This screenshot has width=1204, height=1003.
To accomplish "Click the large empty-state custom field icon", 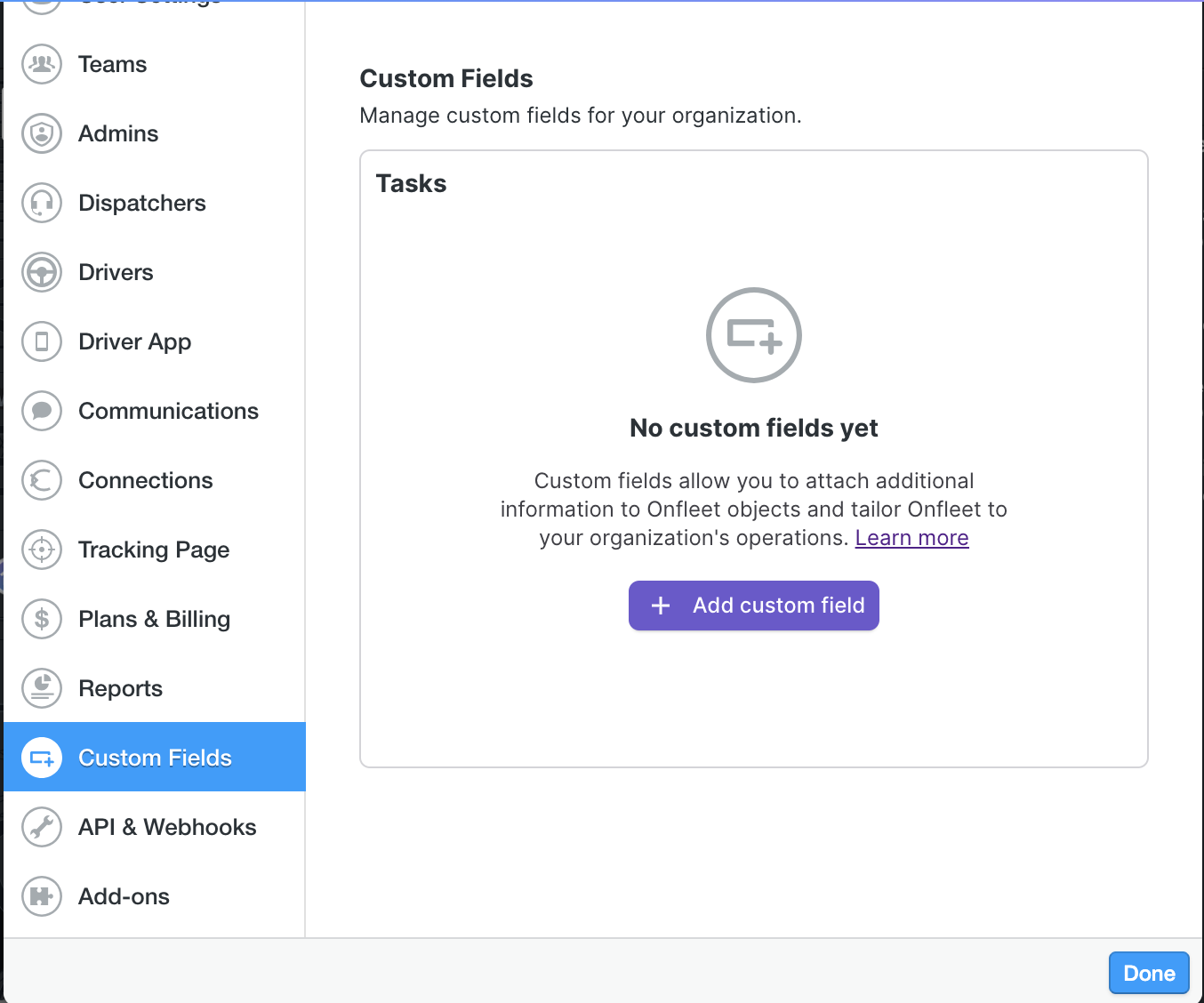I will point(754,335).
